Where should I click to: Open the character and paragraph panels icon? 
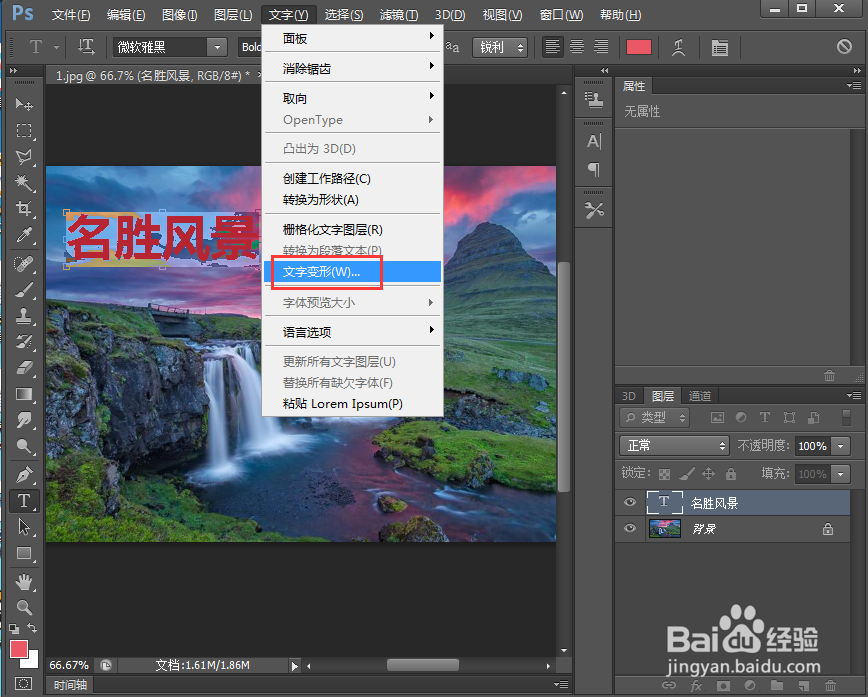pyautogui.click(x=720, y=48)
